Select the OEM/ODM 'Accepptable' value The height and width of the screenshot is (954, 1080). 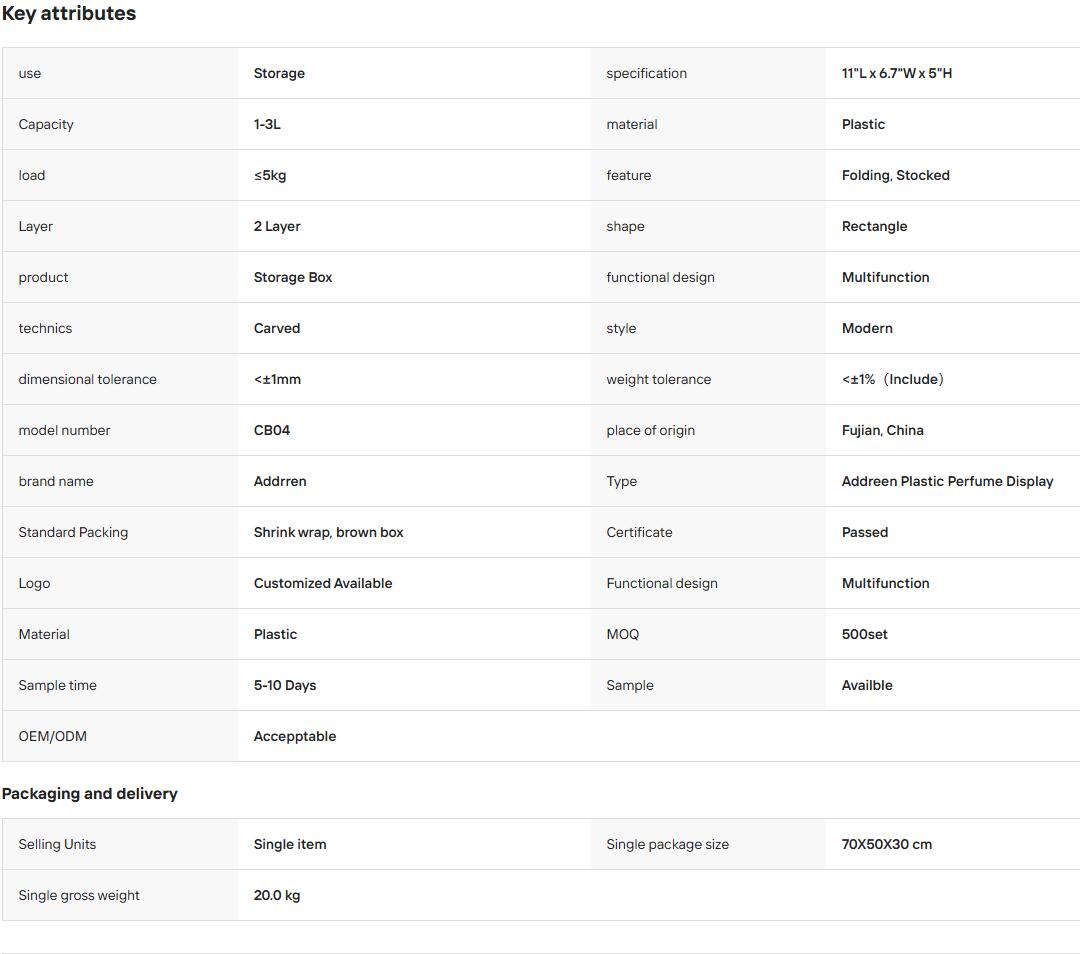(295, 736)
